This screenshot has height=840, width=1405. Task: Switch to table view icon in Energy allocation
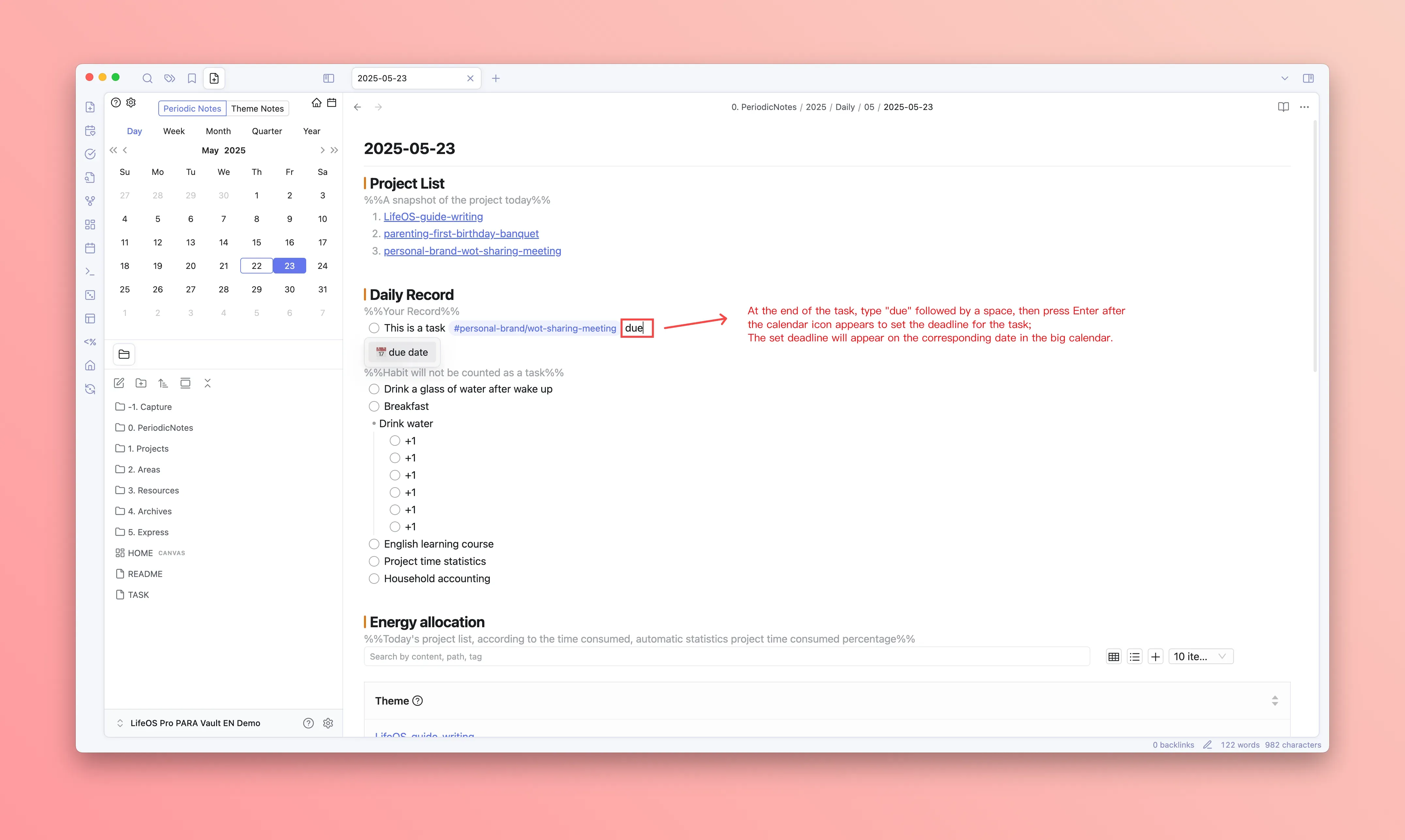[1113, 657]
